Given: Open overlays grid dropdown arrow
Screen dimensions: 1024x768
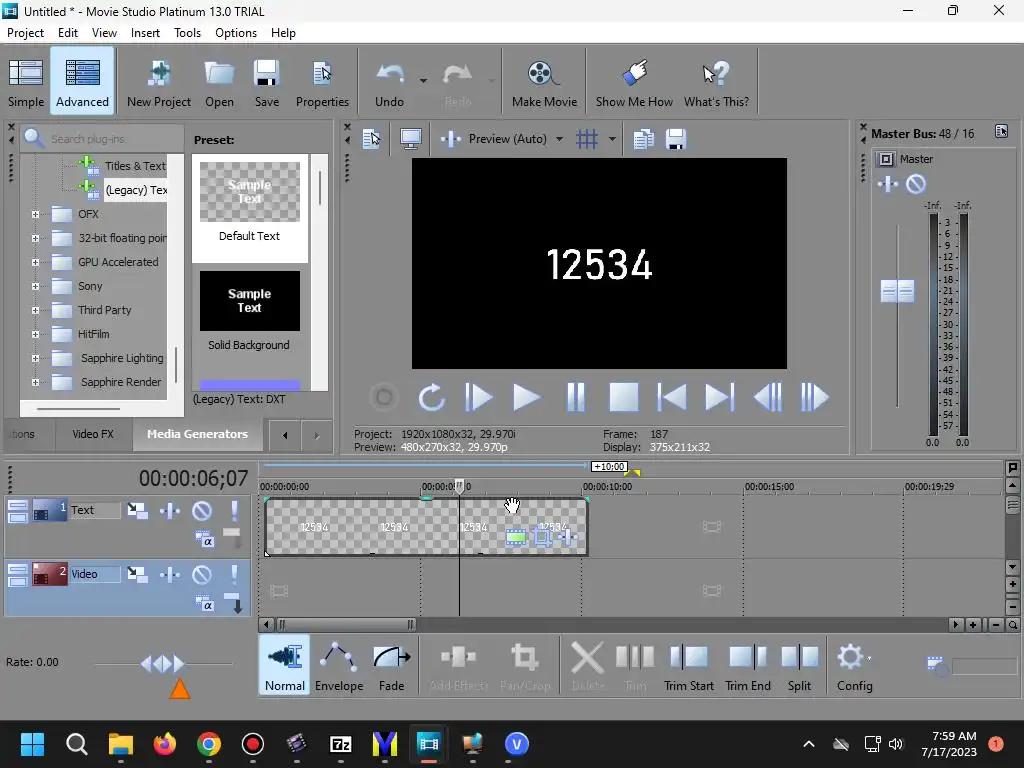Looking at the screenshot, I should click(612, 138).
